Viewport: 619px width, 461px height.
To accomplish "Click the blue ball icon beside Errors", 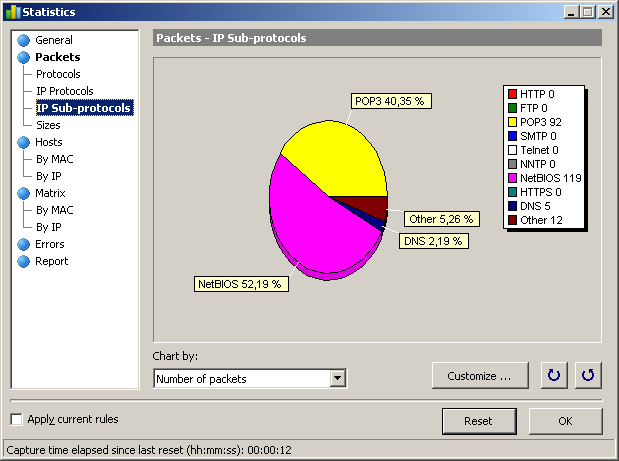I will 24,244.
